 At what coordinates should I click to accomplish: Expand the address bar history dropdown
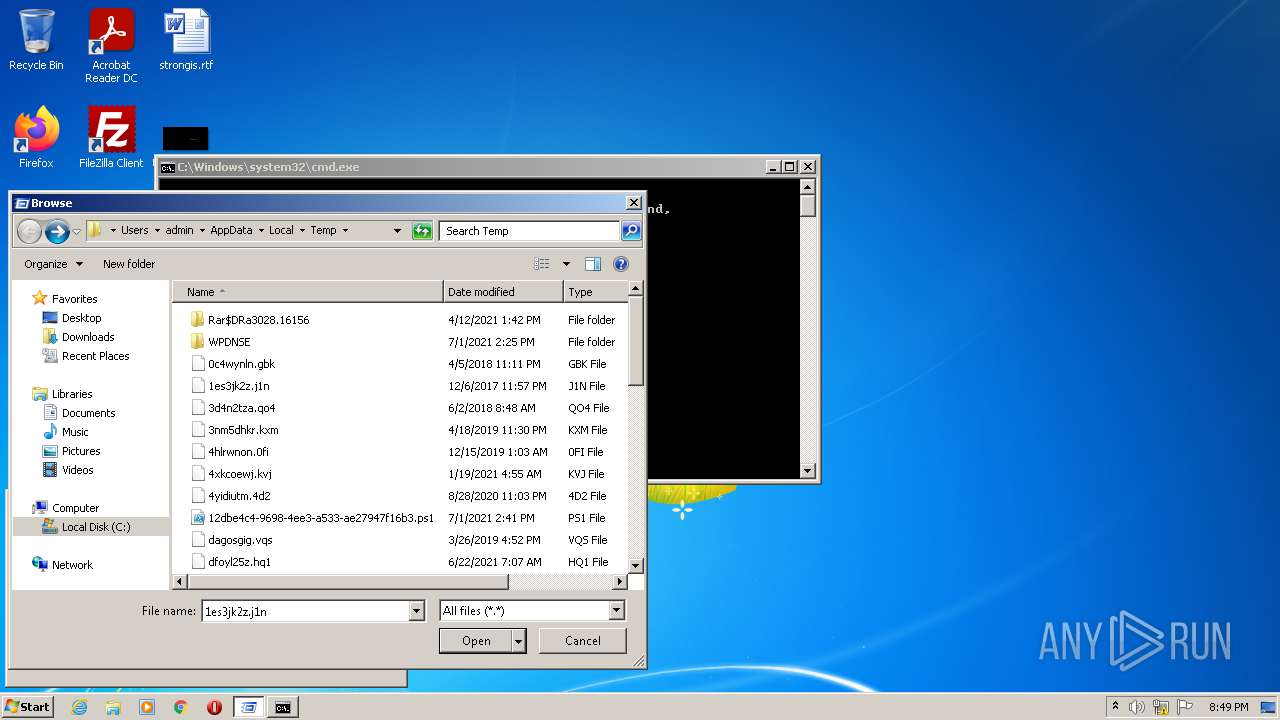(397, 231)
